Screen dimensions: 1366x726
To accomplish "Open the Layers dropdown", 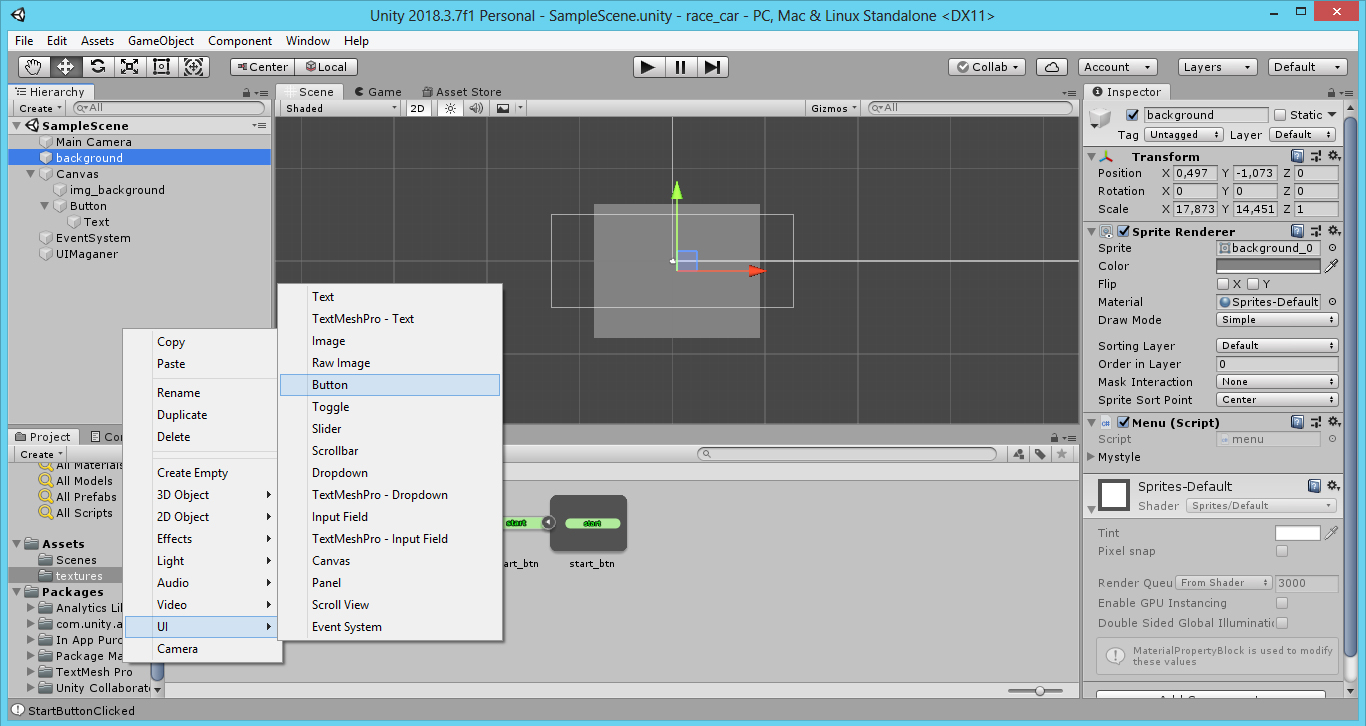I will (1217, 67).
